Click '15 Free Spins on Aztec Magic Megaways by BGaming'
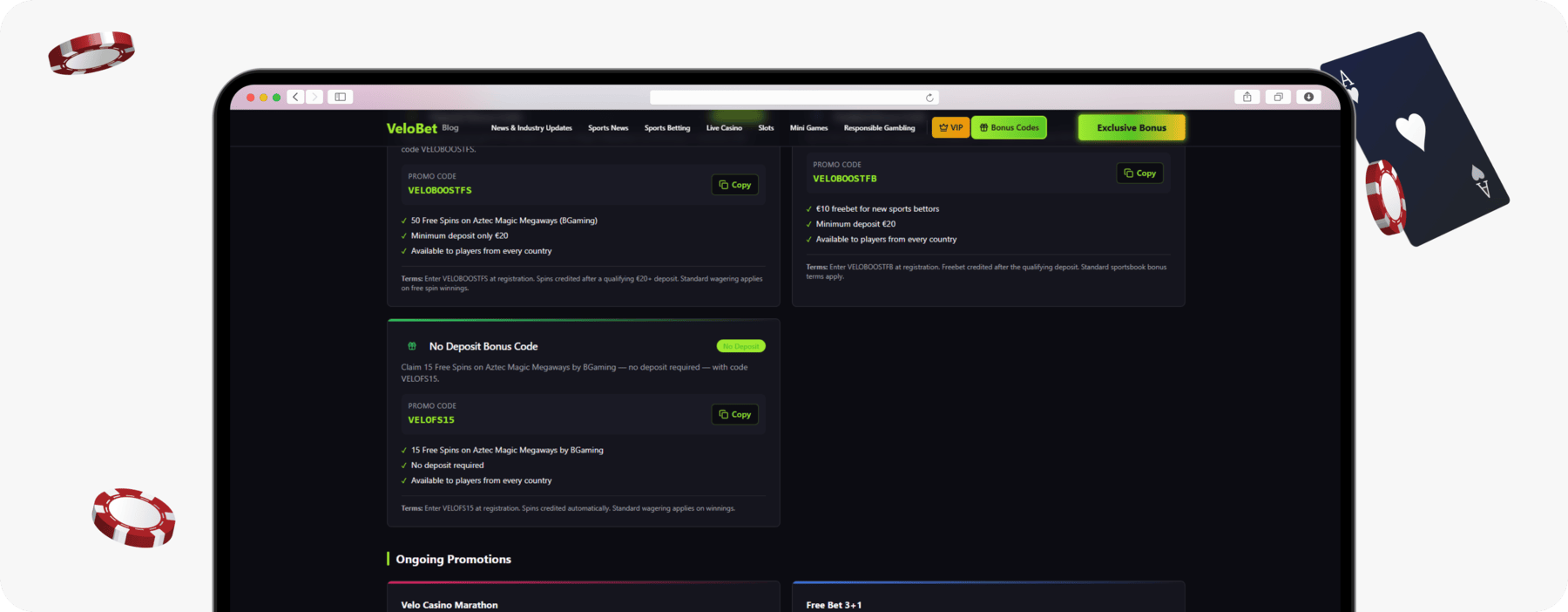The width and height of the screenshot is (1568, 612). 507,450
